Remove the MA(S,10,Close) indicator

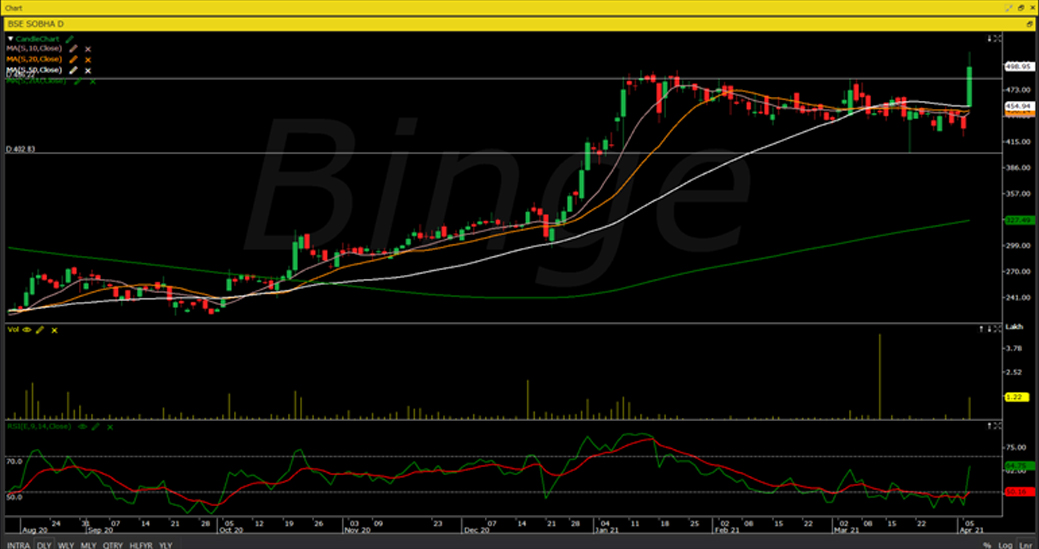click(87, 49)
